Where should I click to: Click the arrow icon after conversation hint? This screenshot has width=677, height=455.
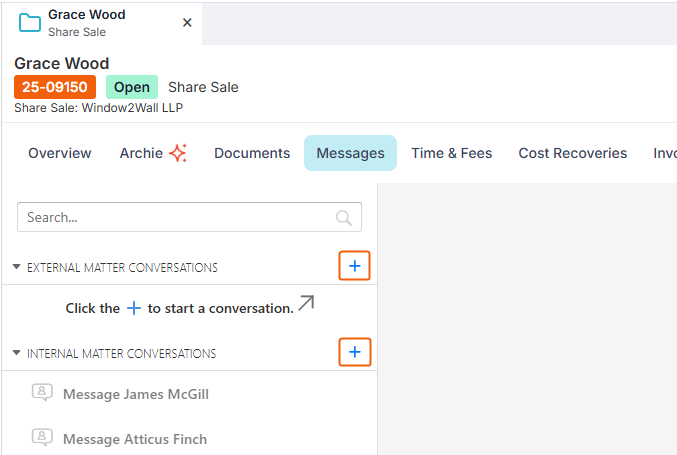click(306, 303)
